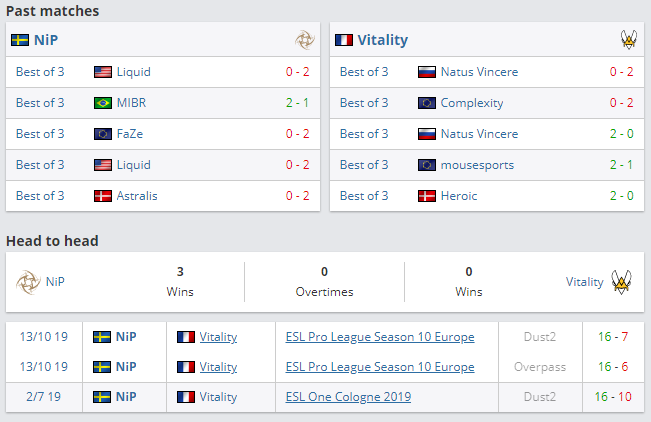Click the FaZe team name

(134, 134)
